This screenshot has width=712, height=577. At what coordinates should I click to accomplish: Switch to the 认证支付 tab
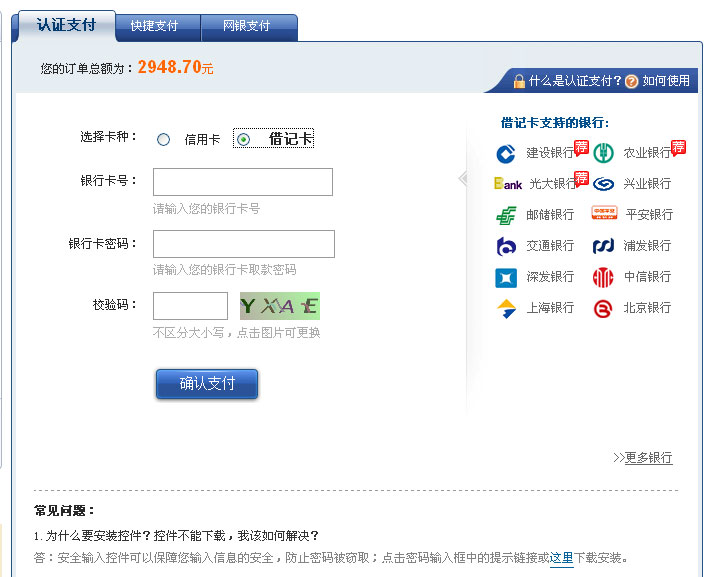point(66,25)
